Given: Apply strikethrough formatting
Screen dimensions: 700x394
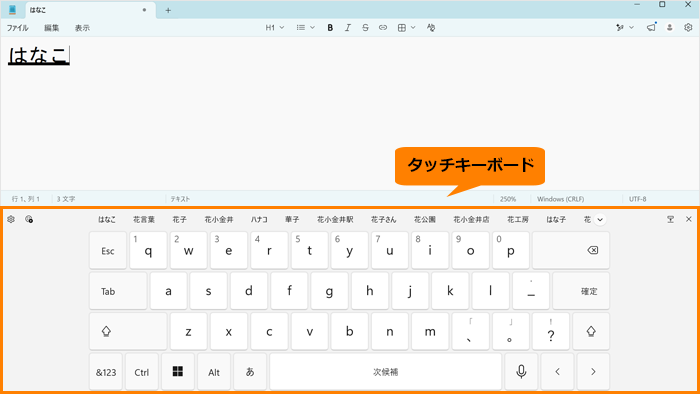Looking at the screenshot, I should 365,28.
